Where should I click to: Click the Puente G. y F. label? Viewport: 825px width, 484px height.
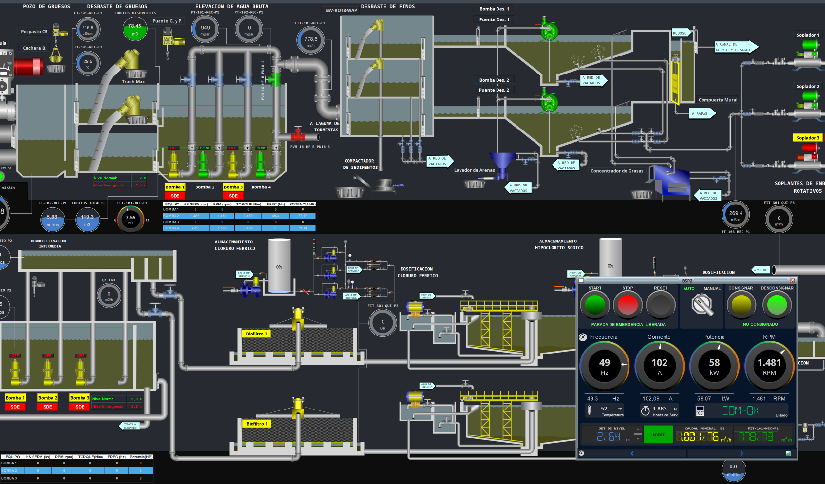167,21
